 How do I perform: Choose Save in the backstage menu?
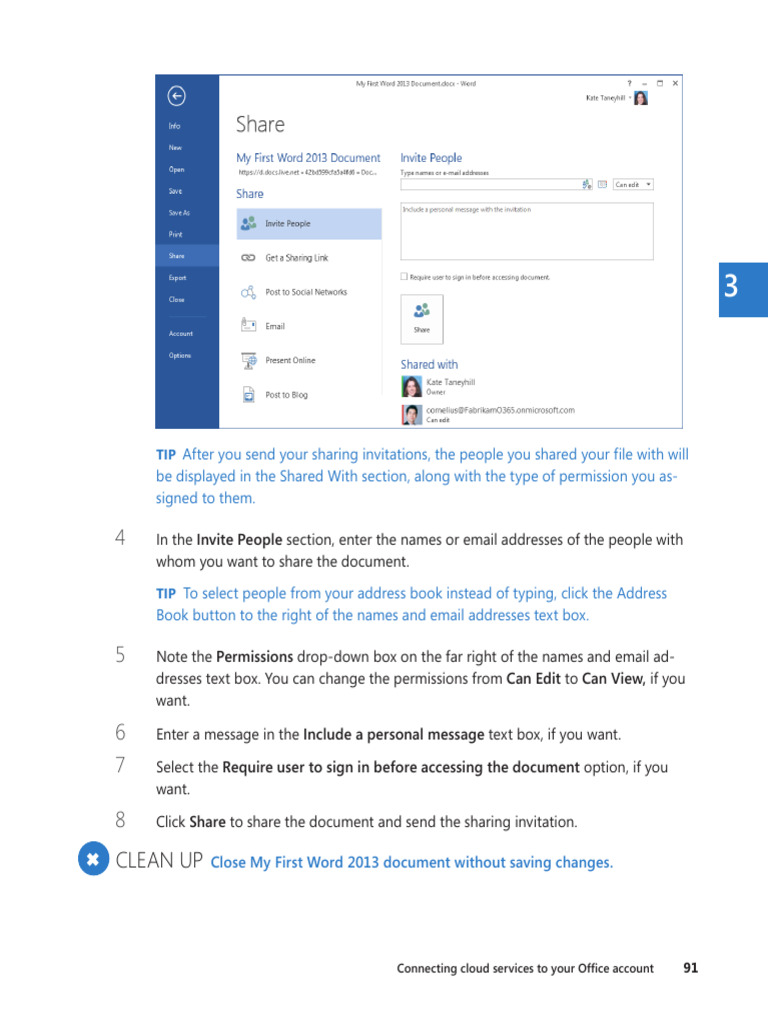pyautogui.click(x=175, y=191)
